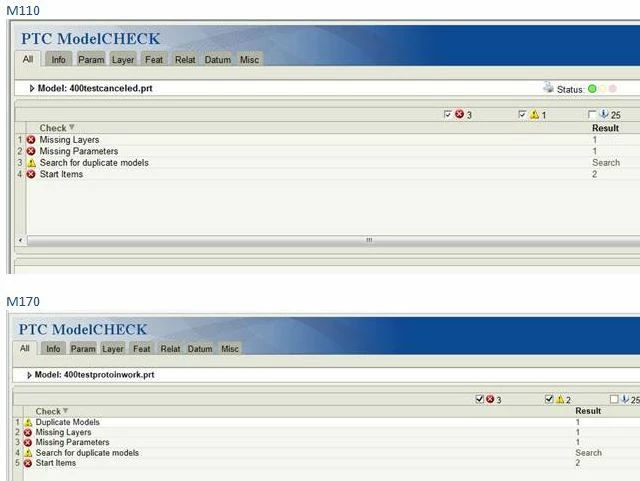
Task: Click error icon beside Missing Layers in M110
Action: 31,140
